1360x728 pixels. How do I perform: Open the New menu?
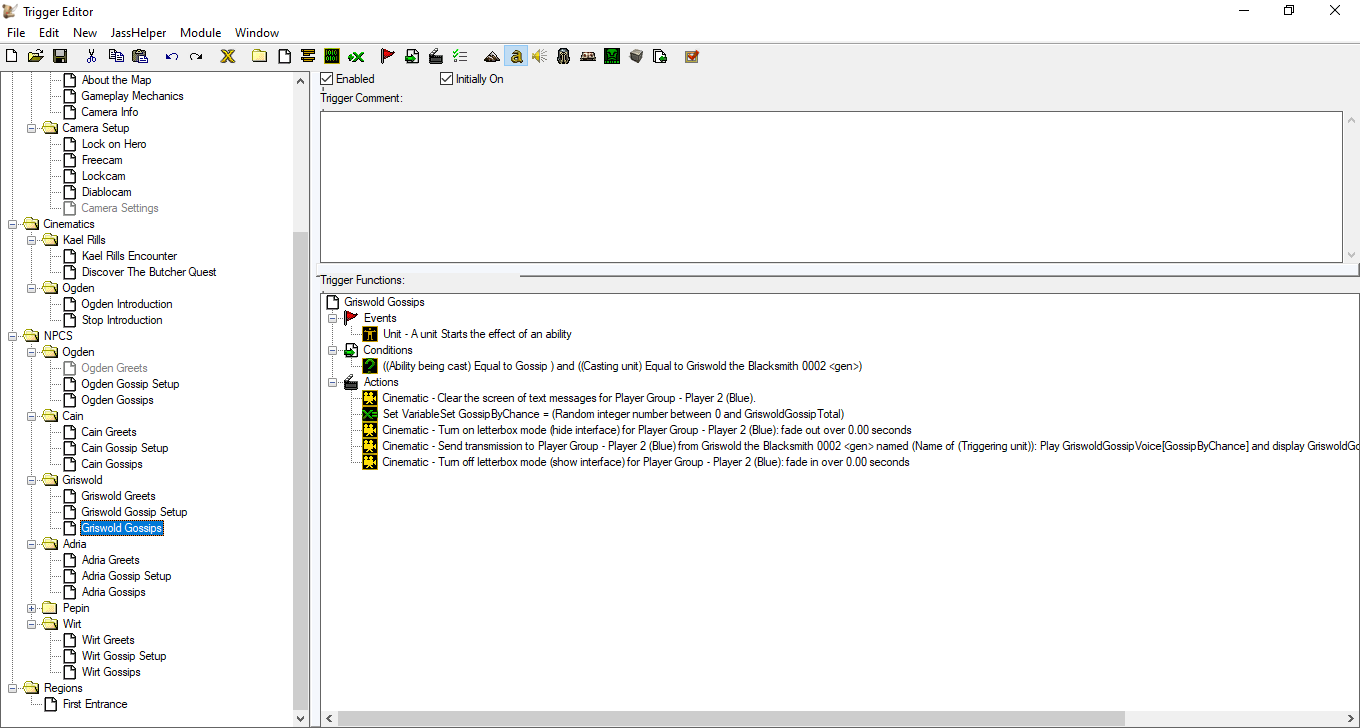click(85, 33)
